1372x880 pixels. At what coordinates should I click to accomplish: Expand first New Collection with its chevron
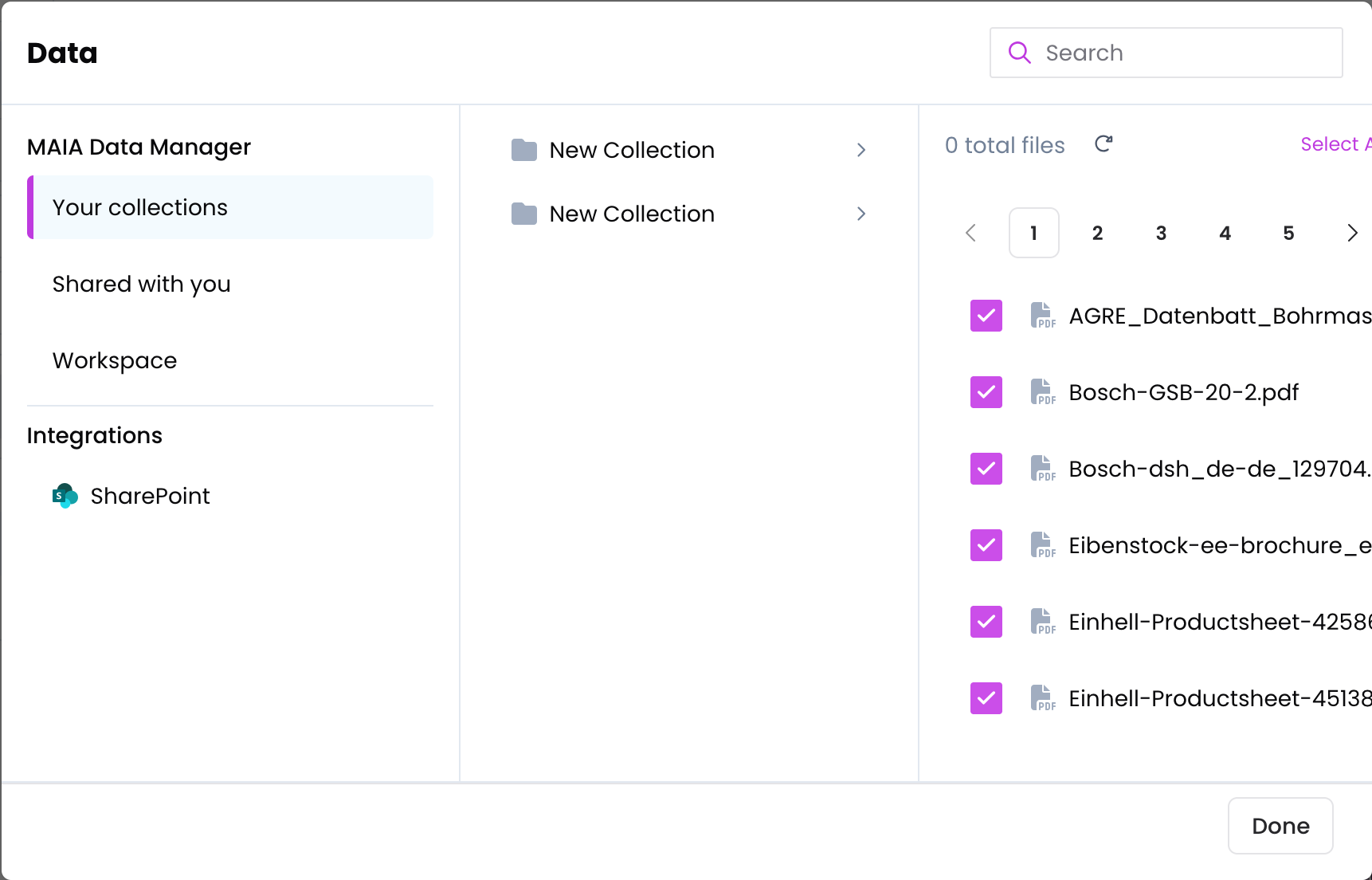[861, 150]
